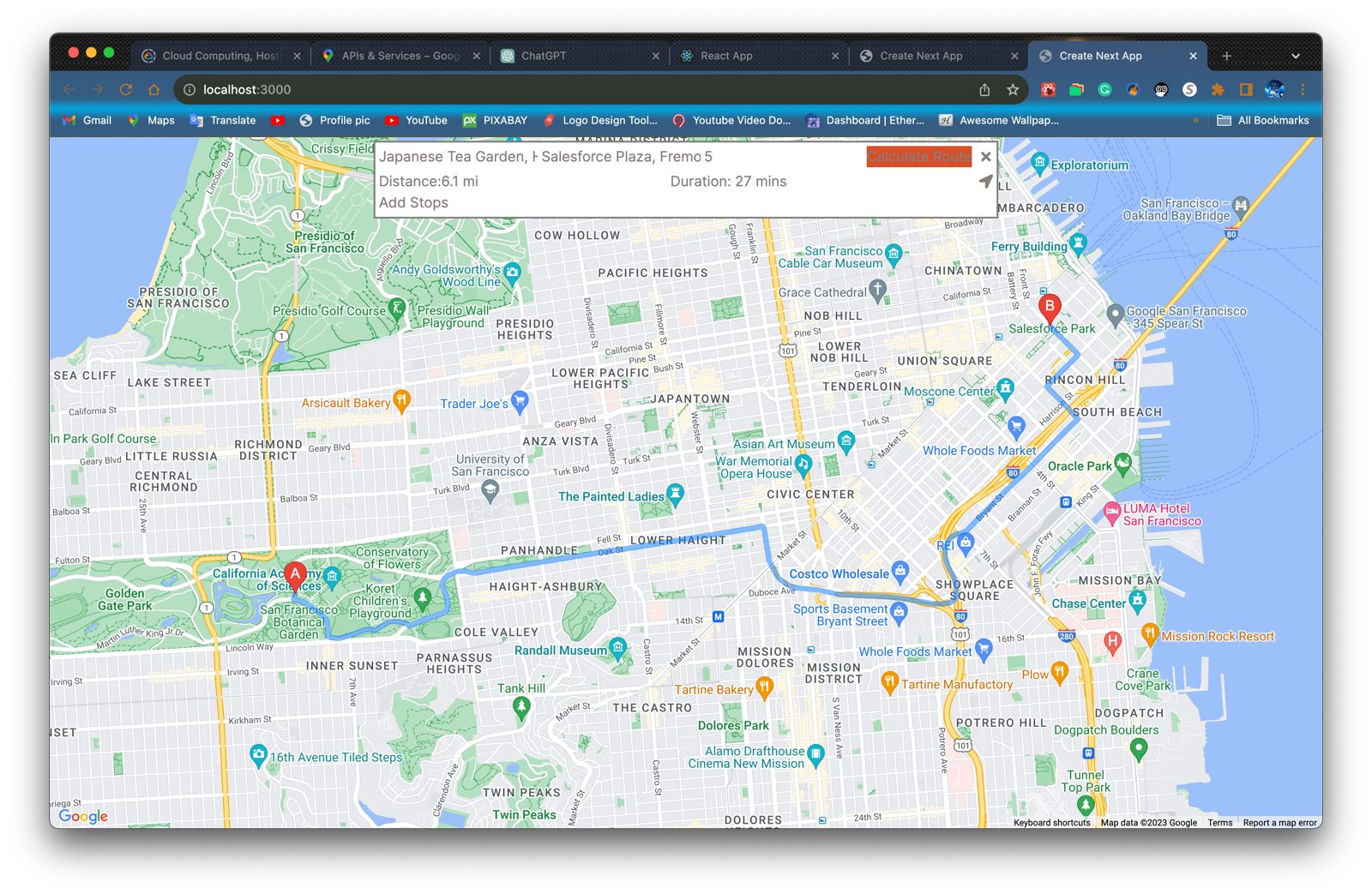Click the 16th Avenue Tiled Steps pin
This screenshot has width=1372, height=894.
pos(258,755)
